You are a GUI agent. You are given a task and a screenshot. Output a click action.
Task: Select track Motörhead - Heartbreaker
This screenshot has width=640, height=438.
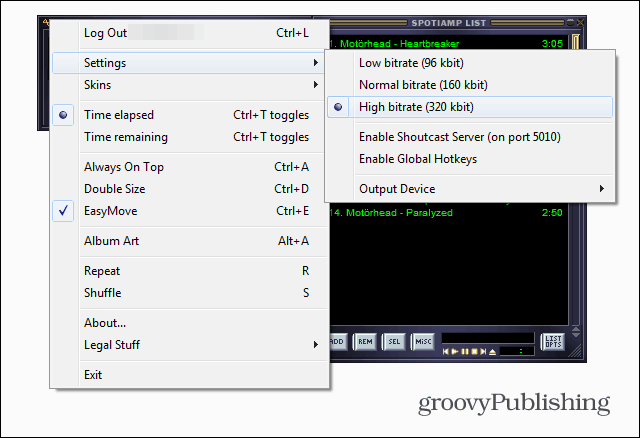pos(447,44)
